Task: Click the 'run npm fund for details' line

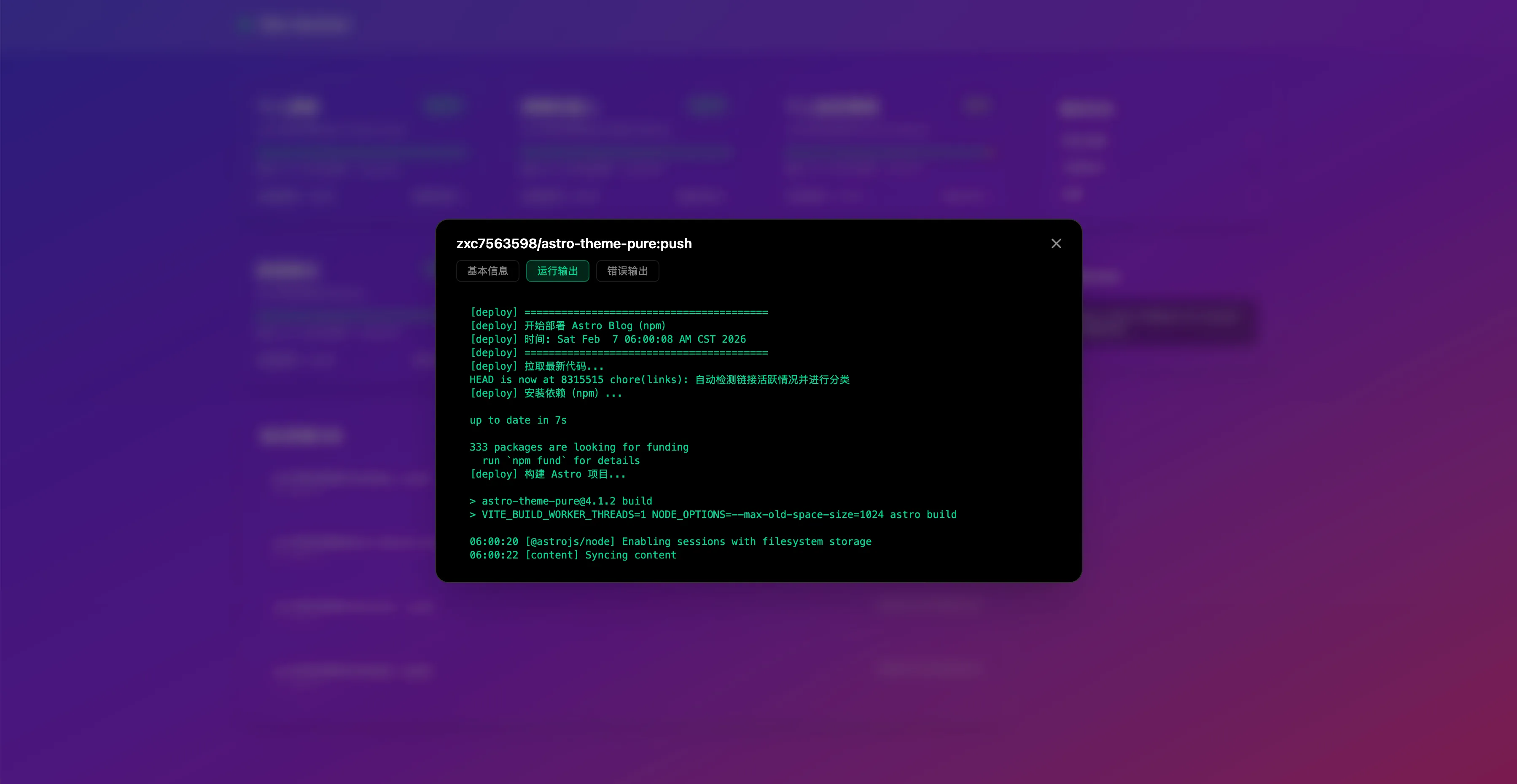Action: tap(561, 461)
